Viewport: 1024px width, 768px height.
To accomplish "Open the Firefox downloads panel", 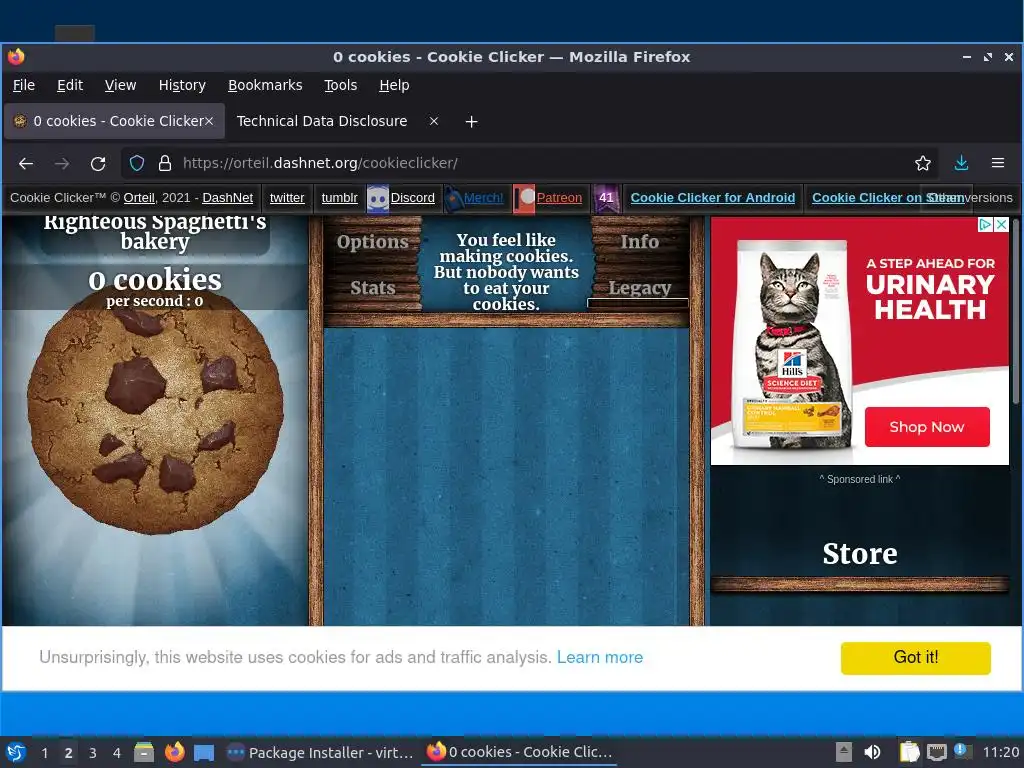I will (x=961, y=163).
